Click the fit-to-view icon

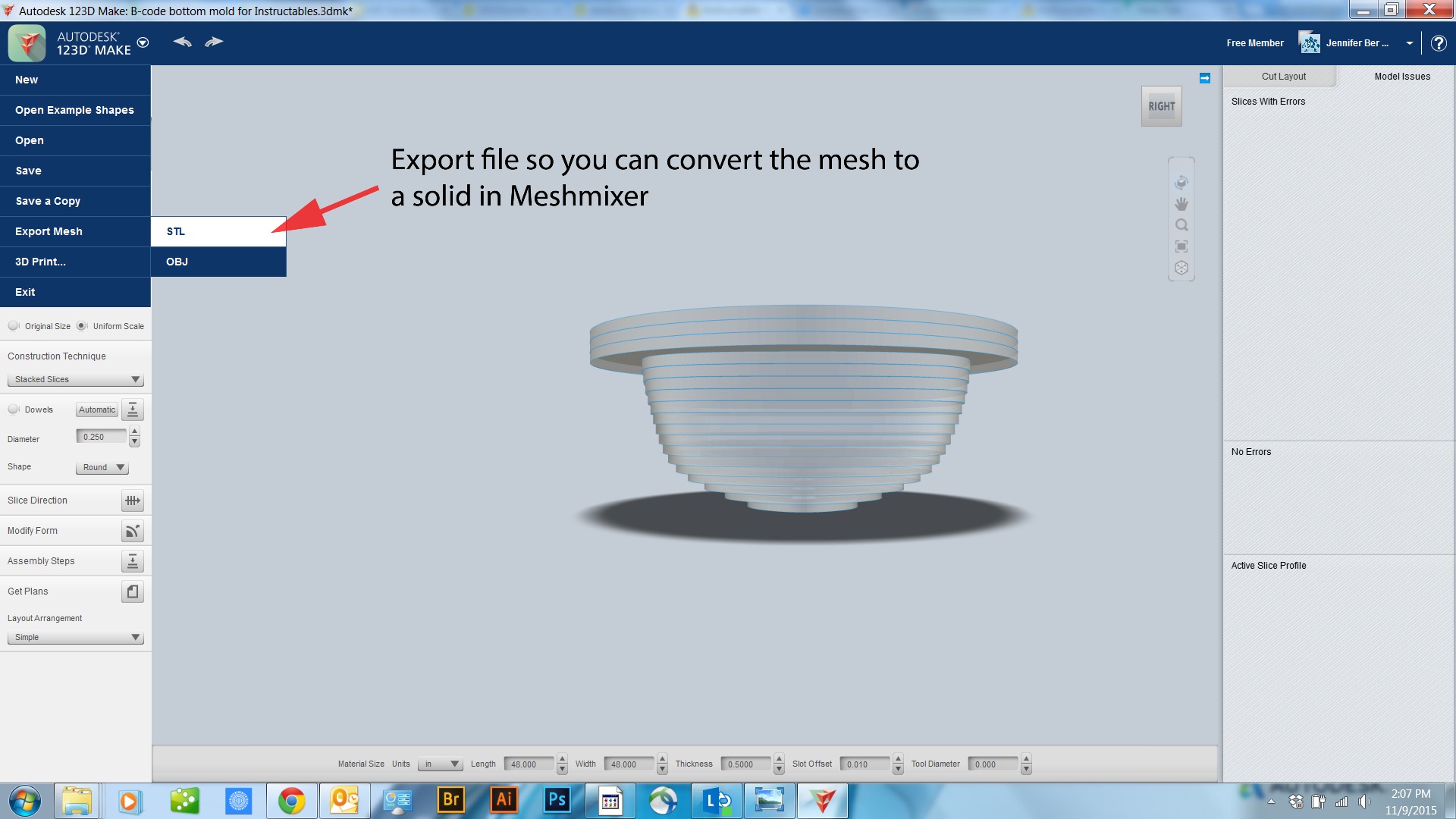pos(1181,246)
